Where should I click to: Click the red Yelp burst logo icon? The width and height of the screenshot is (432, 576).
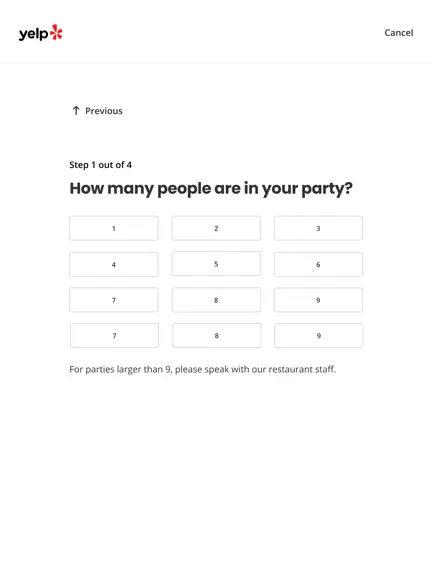coord(56,32)
